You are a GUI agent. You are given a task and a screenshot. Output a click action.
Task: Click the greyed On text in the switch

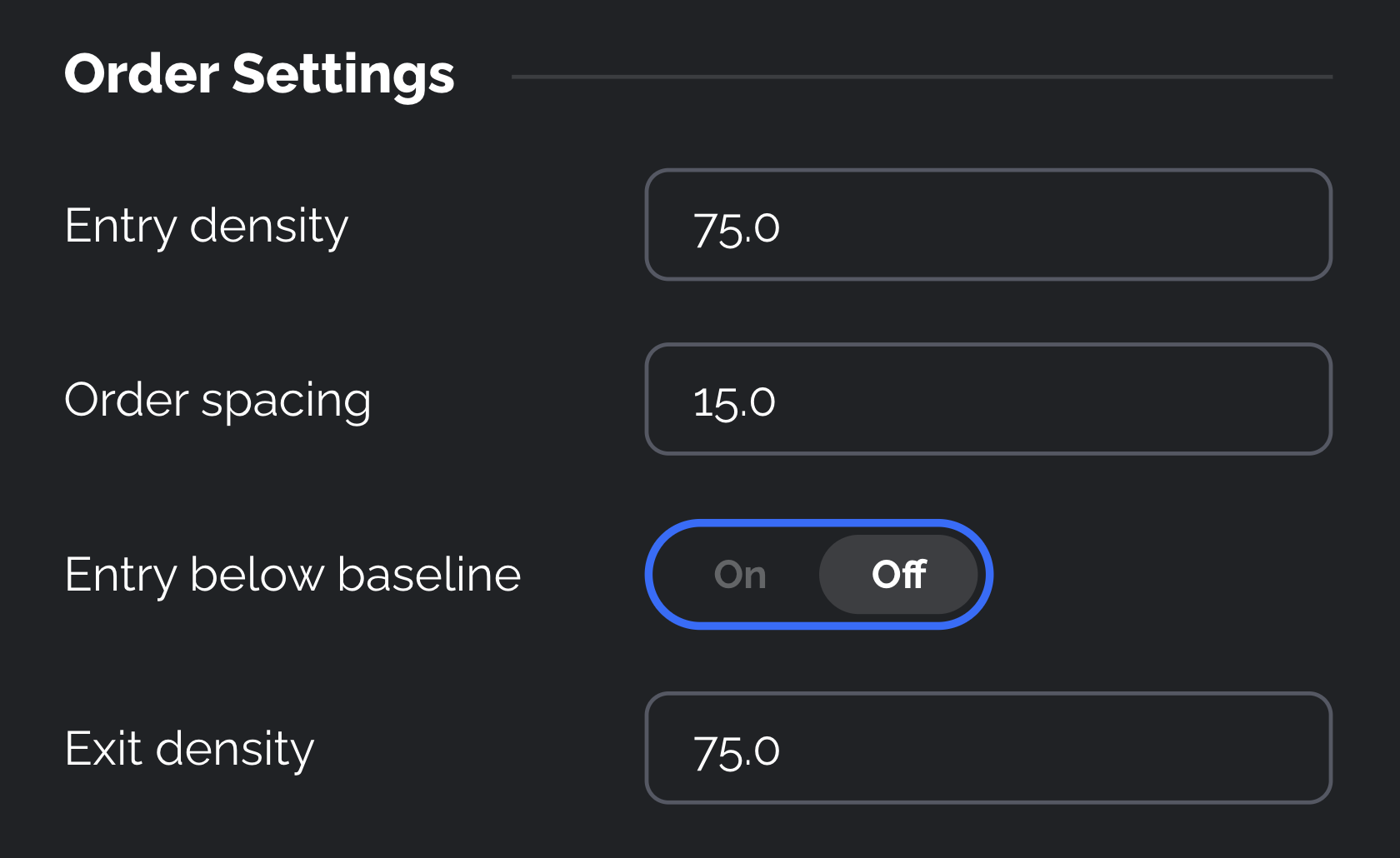[740, 575]
